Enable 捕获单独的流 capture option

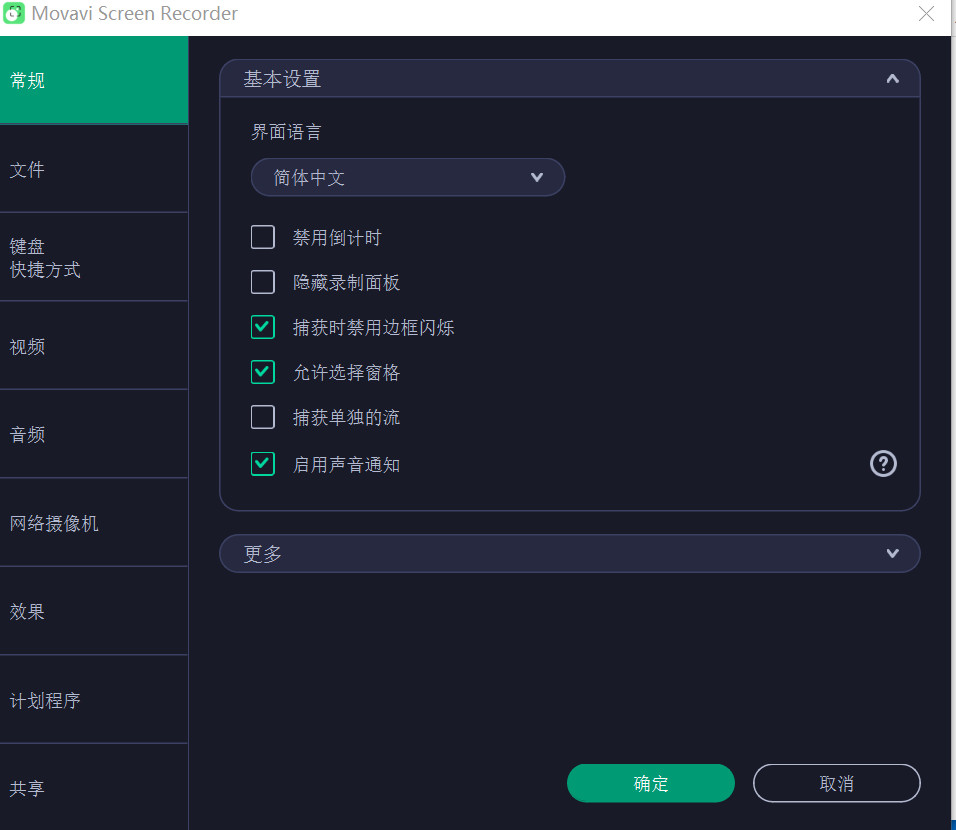coord(262,417)
